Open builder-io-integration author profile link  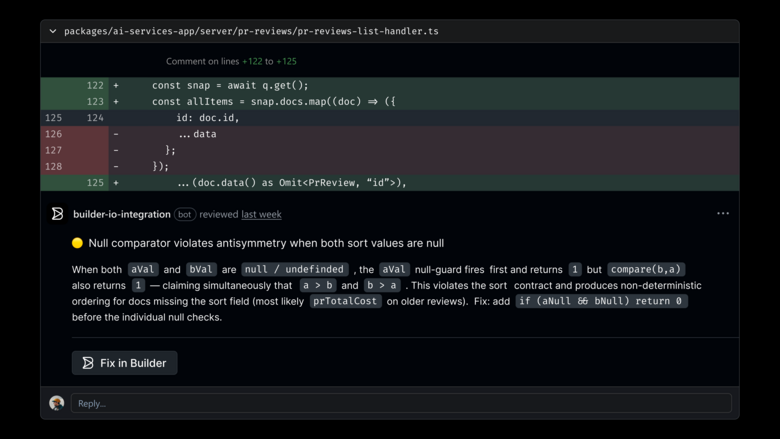122,214
